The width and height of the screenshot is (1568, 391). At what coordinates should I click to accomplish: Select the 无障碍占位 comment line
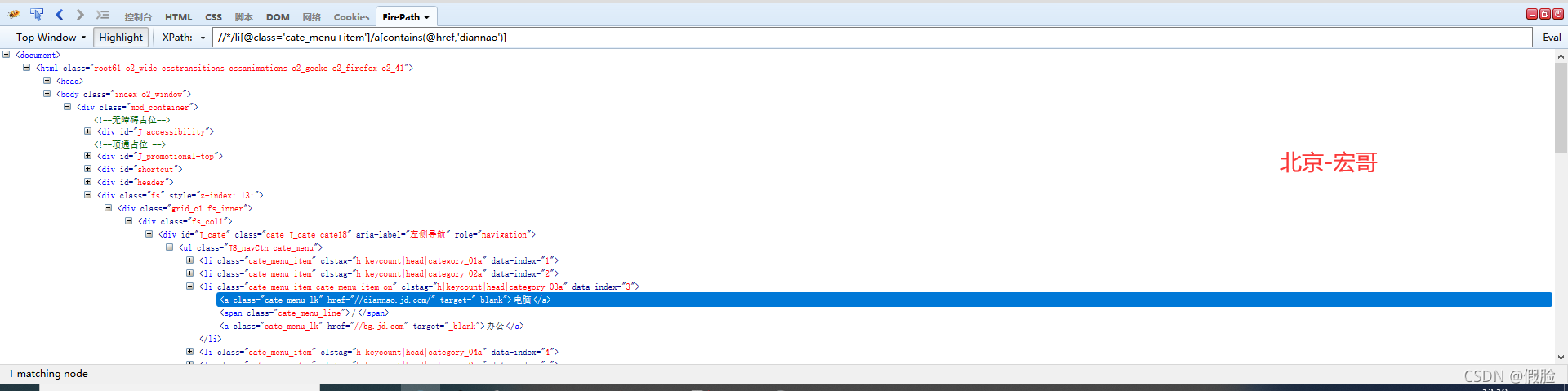[x=132, y=120]
